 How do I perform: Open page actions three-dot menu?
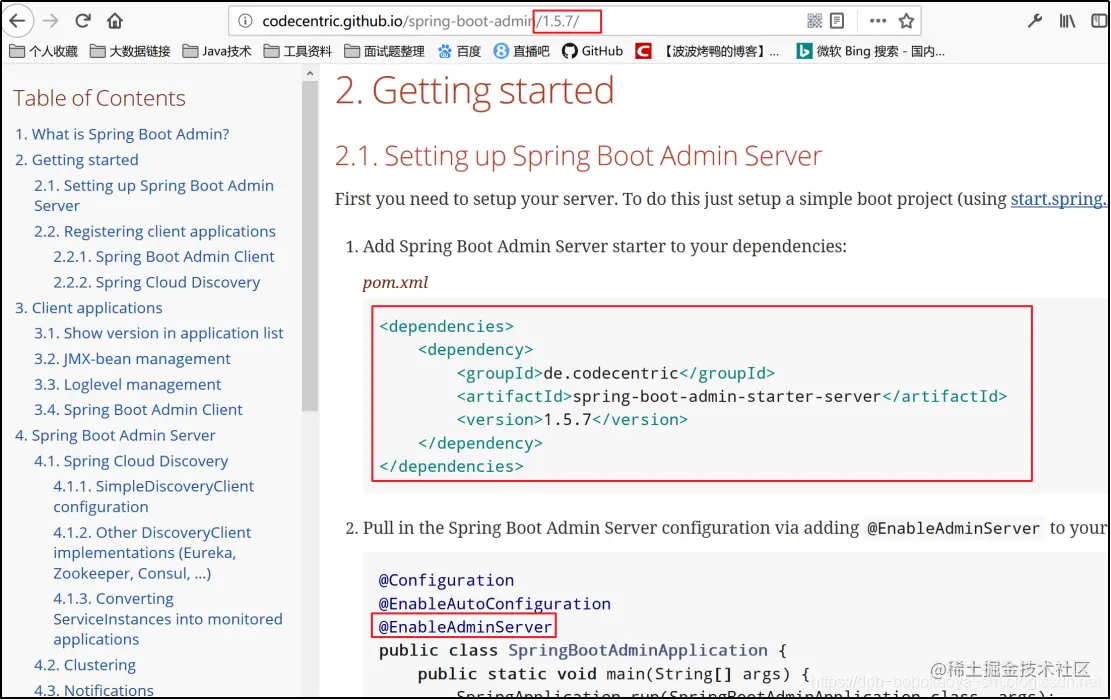878,21
